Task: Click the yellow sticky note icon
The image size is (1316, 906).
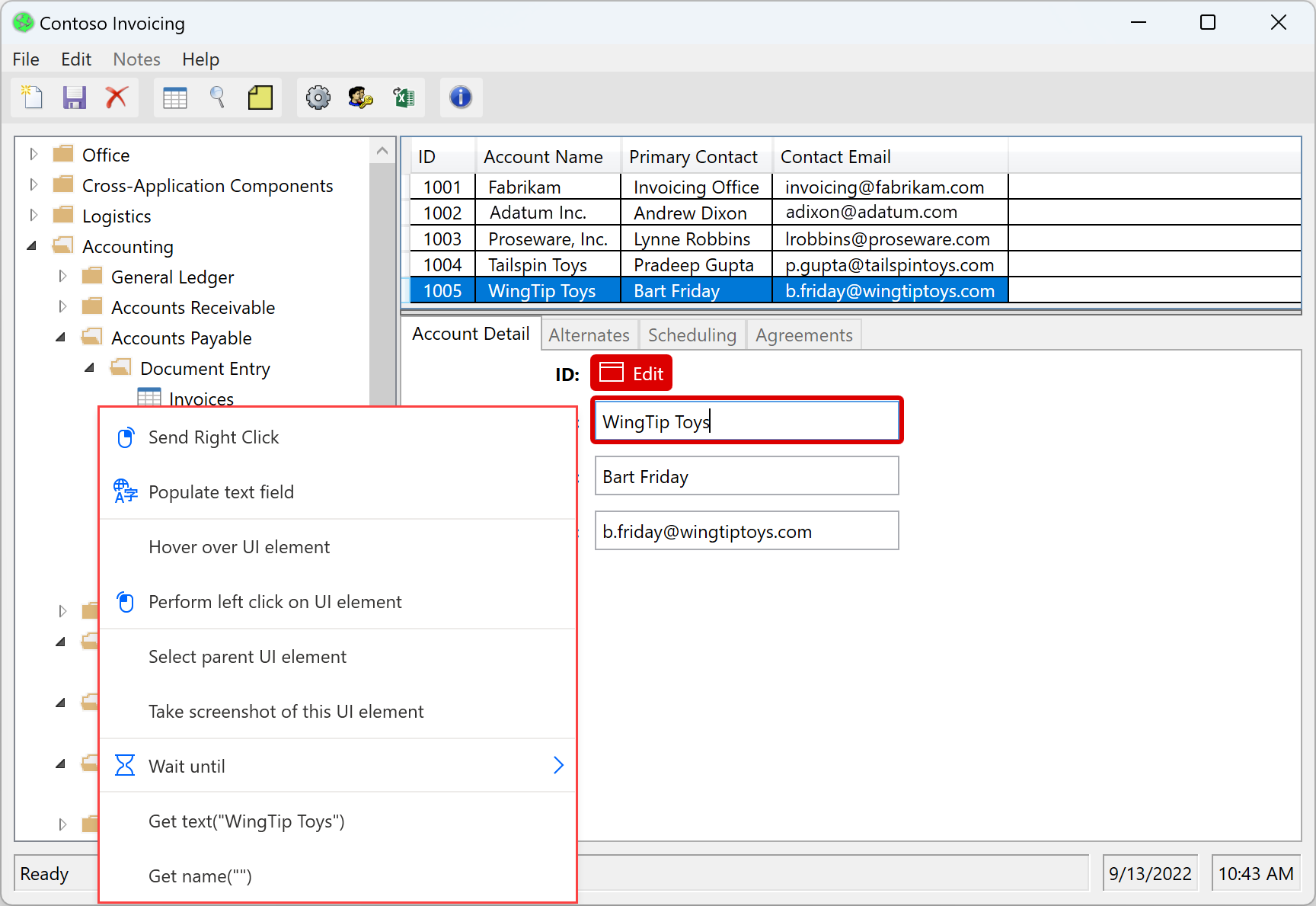Action: (x=260, y=98)
